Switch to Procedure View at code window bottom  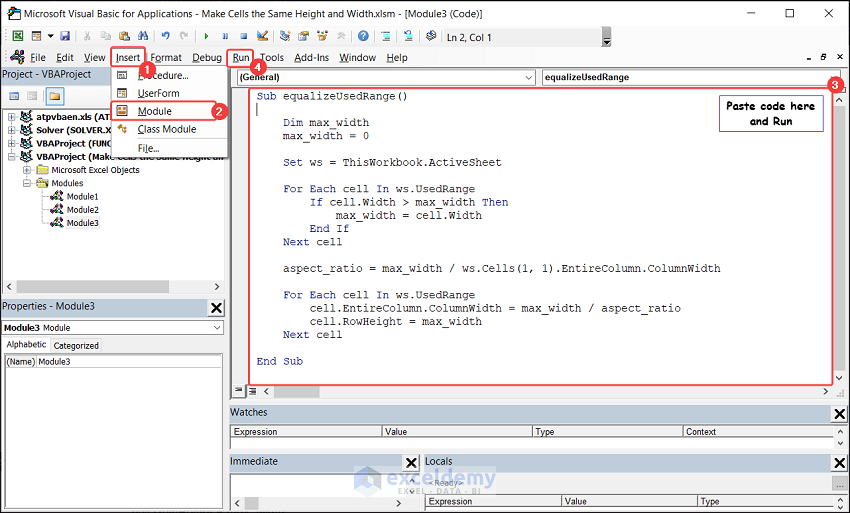[x=239, y=390]
